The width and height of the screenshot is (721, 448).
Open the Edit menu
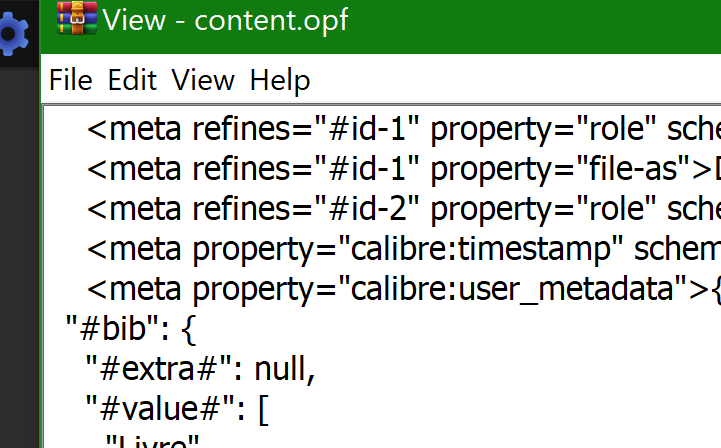coord(132,80)
